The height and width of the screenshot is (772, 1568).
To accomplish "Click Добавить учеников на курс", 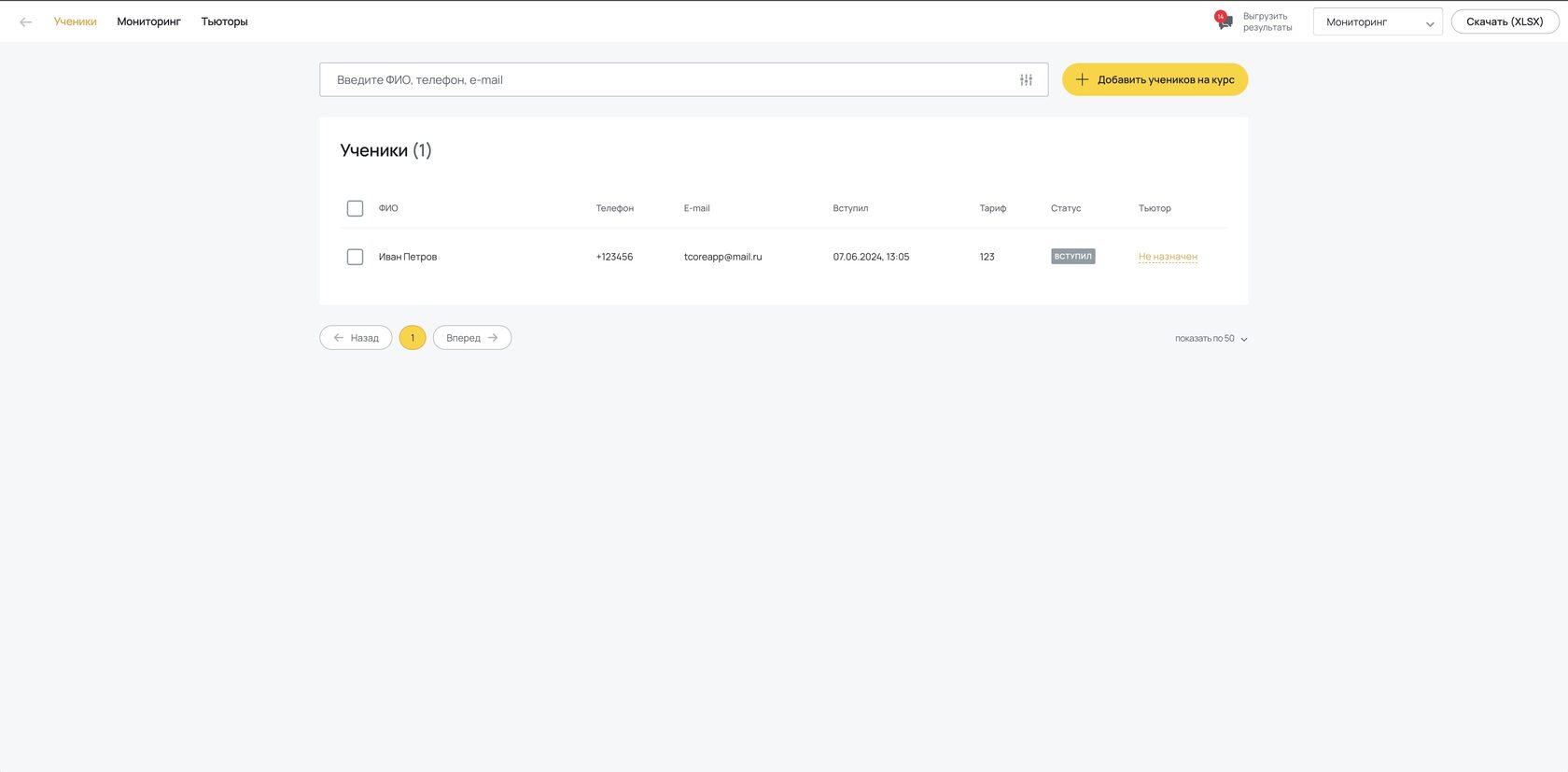I will point(1155,79).
